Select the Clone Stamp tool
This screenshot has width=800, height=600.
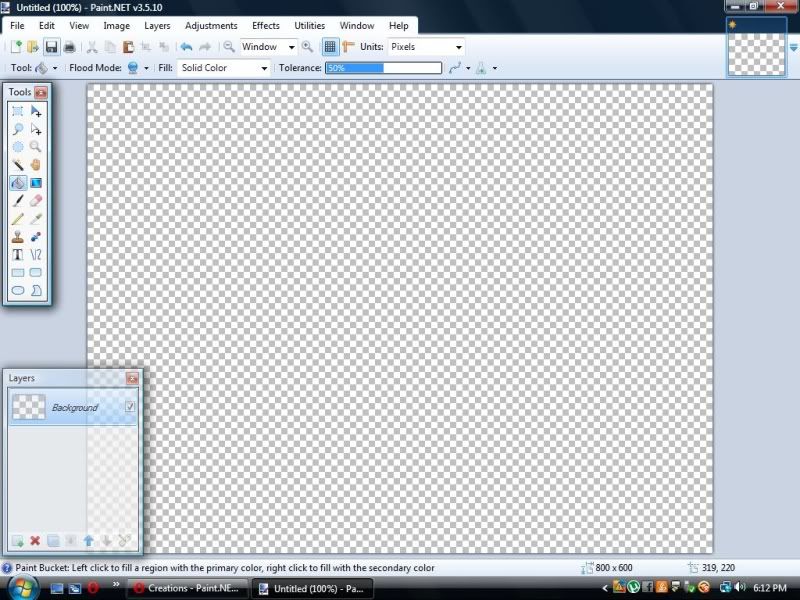point(18,237)
